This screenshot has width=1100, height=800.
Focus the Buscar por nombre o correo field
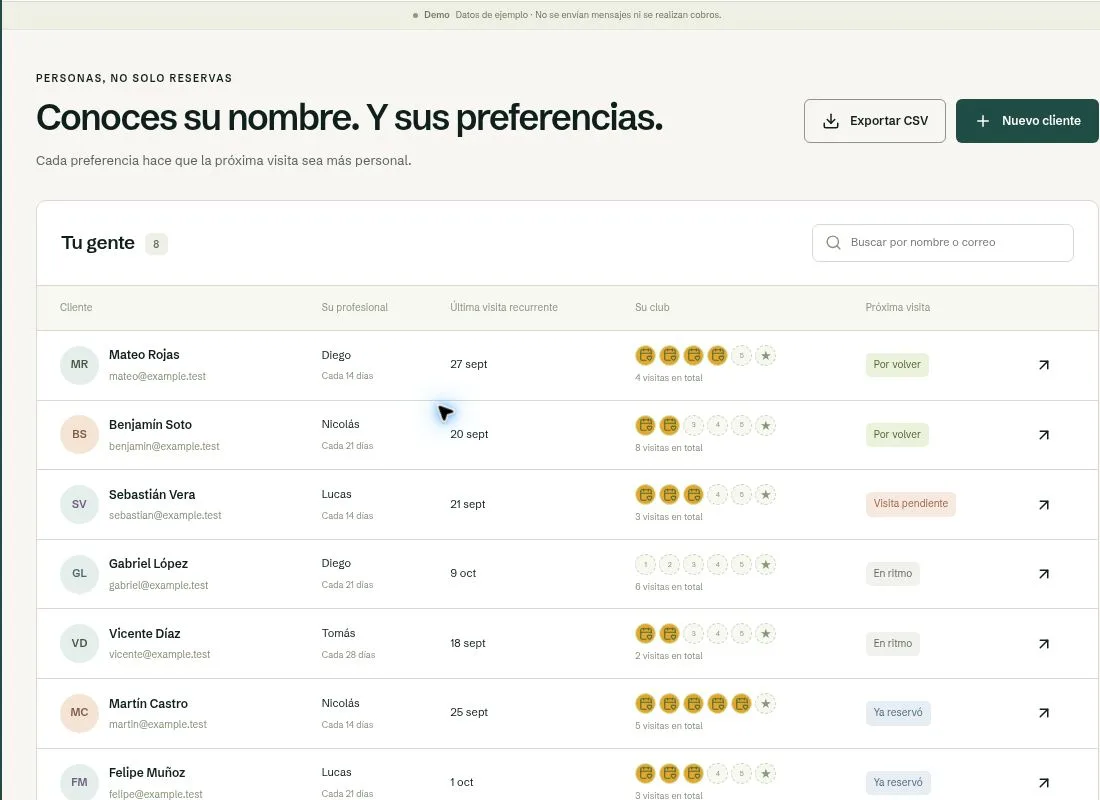coord(943,243)
